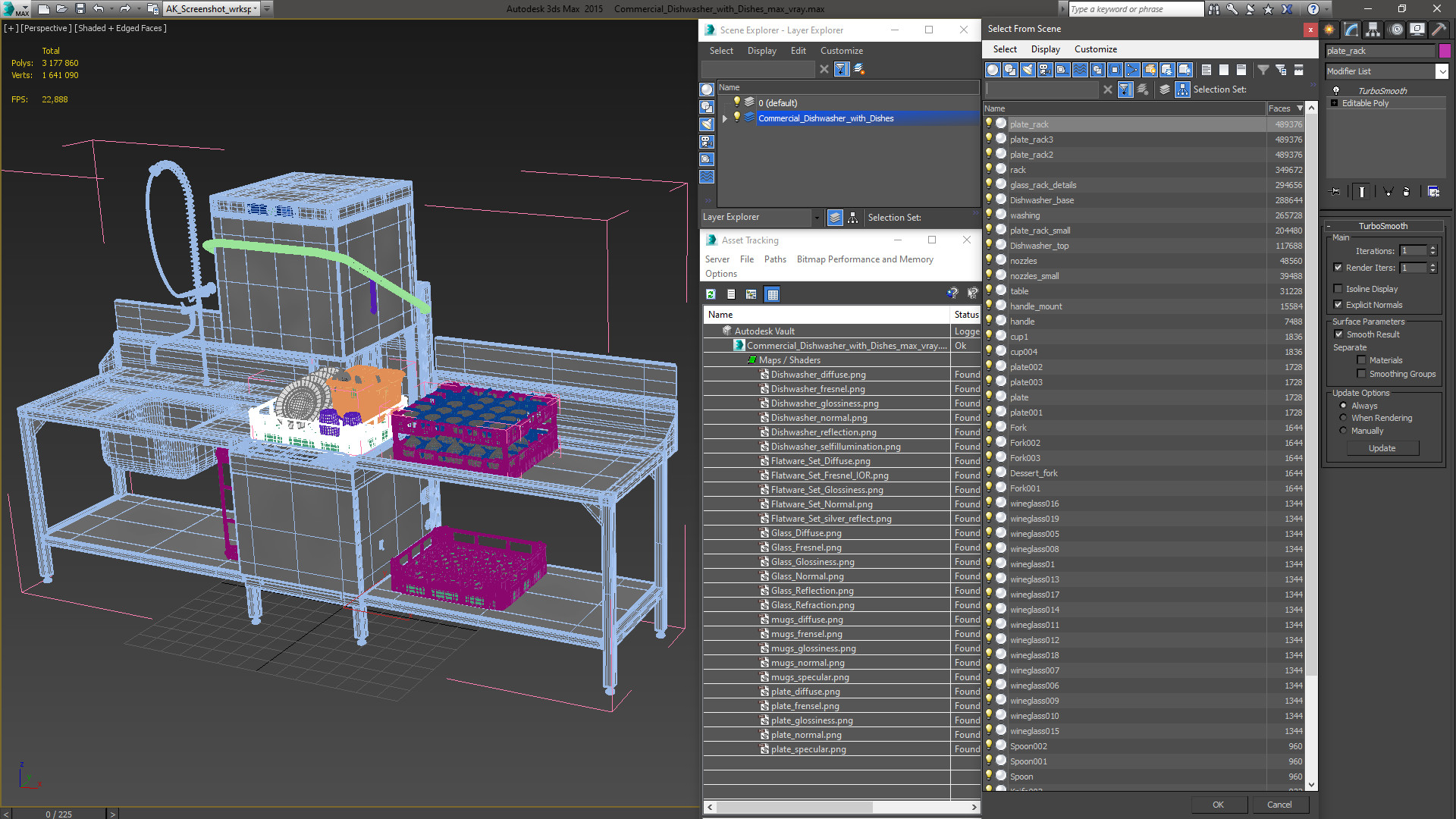
Task: Toggle visibility bulb of 0 (default) layer
Action: tap(736, 102)
